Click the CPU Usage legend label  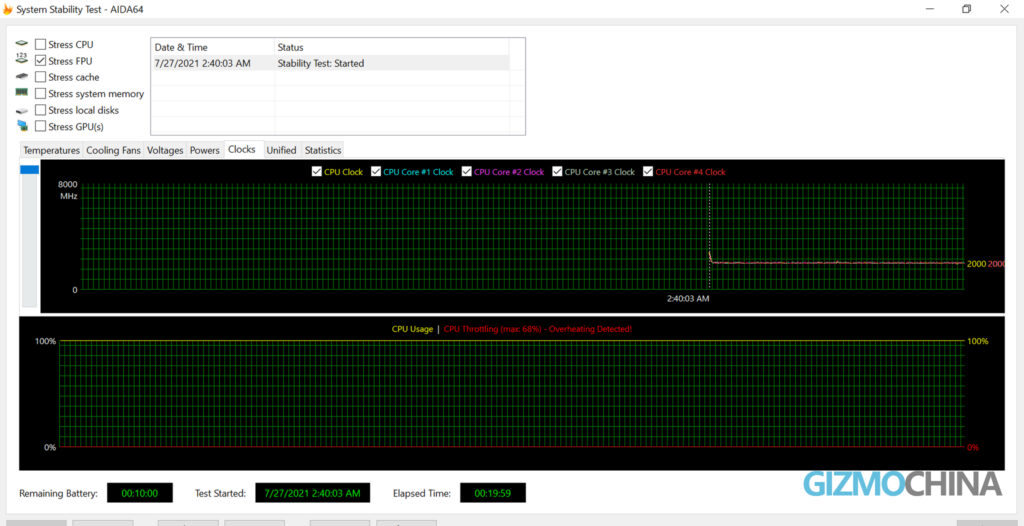point(412,329)
